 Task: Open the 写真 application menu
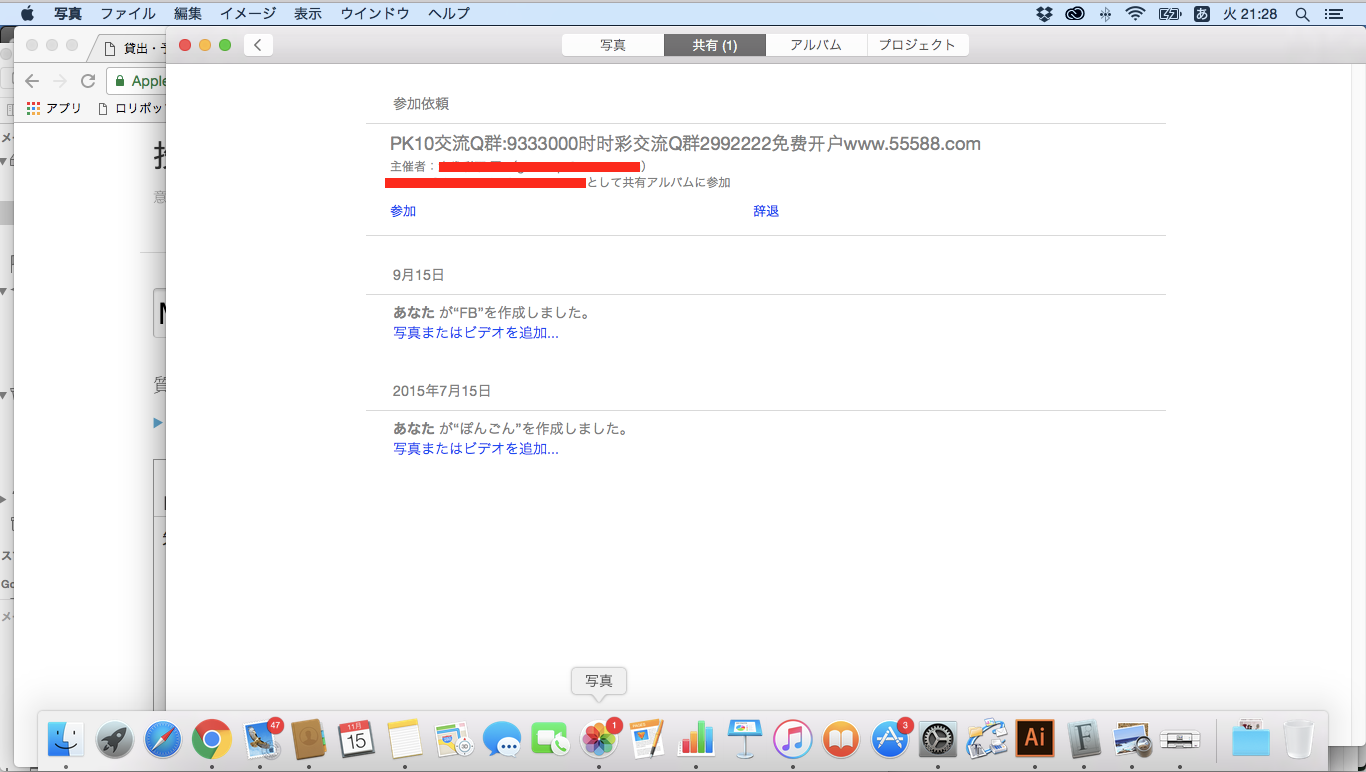pyautogui.click(x=68, y=14)
